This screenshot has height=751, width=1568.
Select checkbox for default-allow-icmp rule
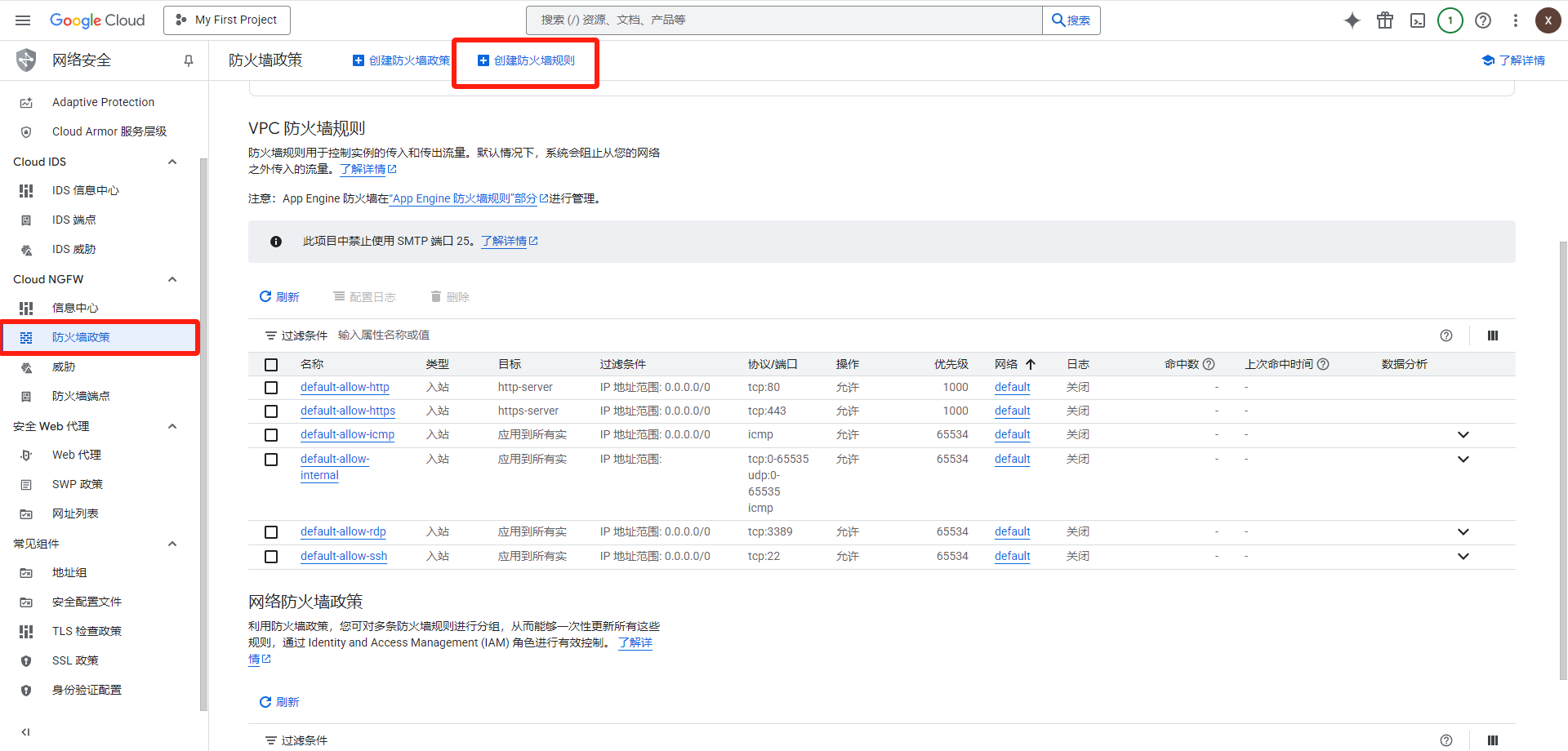[271, 435]
